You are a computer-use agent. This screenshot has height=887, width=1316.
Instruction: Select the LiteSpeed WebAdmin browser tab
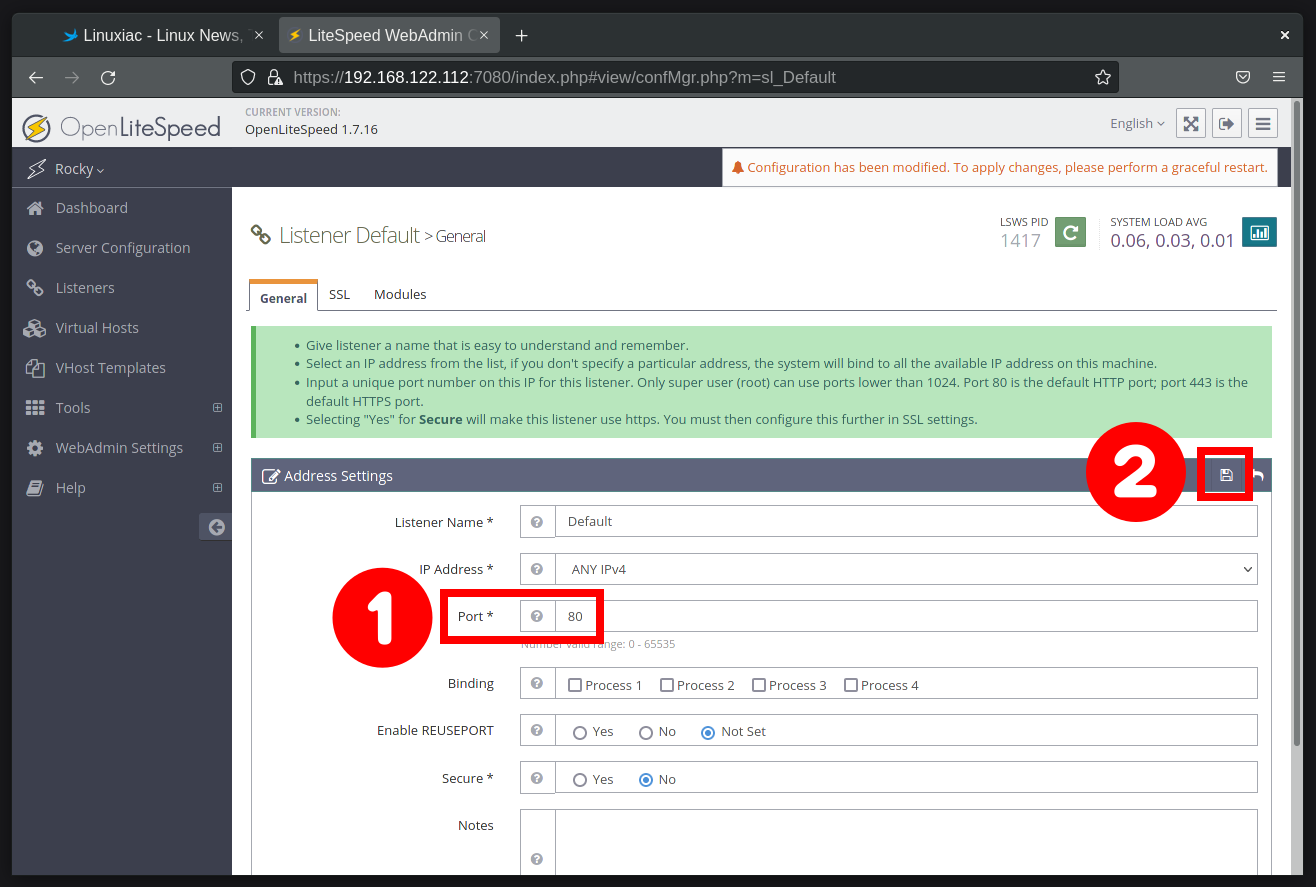[388, 35]
